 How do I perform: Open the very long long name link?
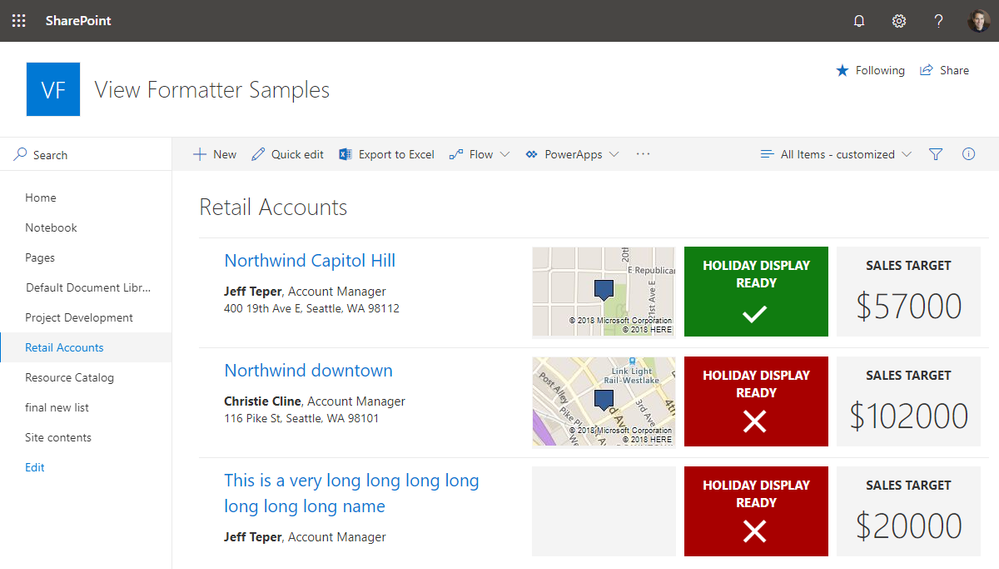(351, 493)
